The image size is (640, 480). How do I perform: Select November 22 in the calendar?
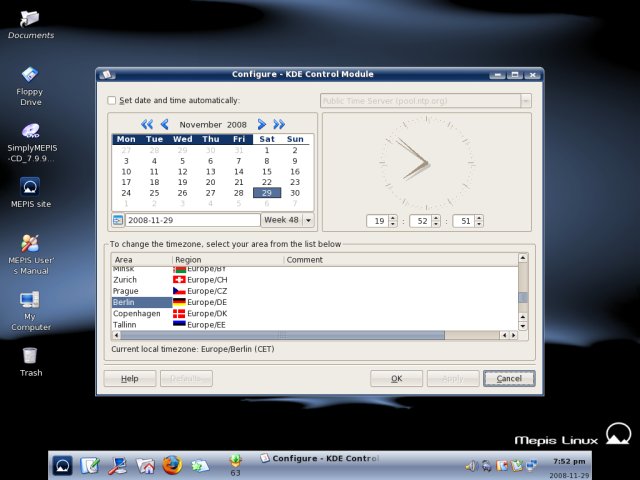[x=267, y=182]
